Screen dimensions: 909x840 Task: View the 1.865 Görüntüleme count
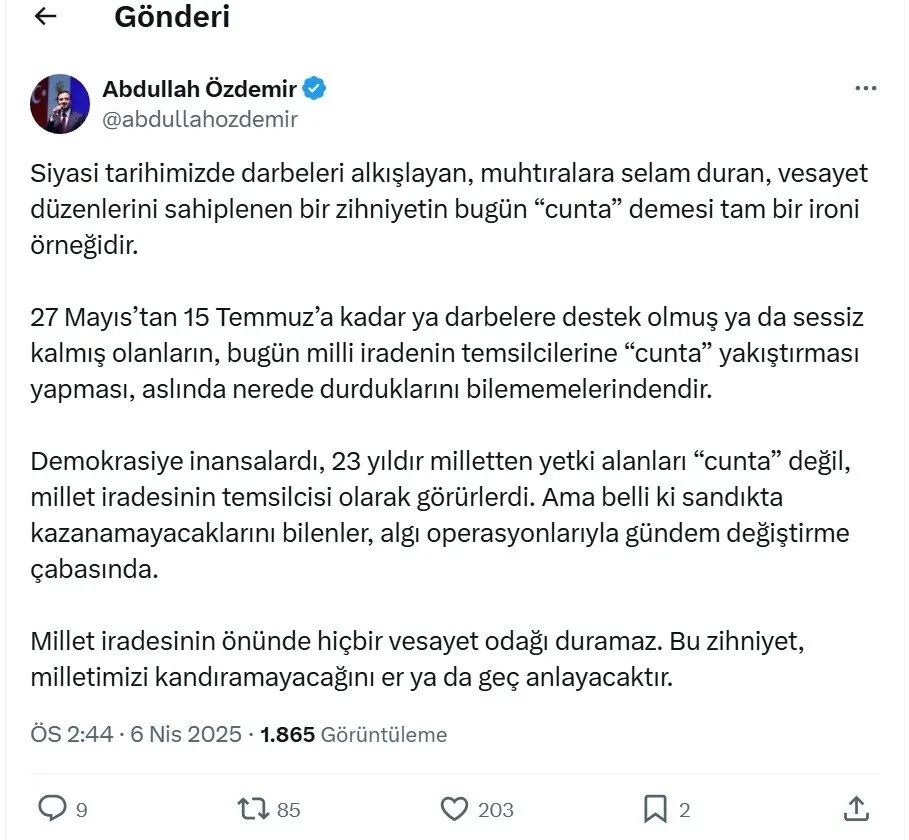pos(353,734)
